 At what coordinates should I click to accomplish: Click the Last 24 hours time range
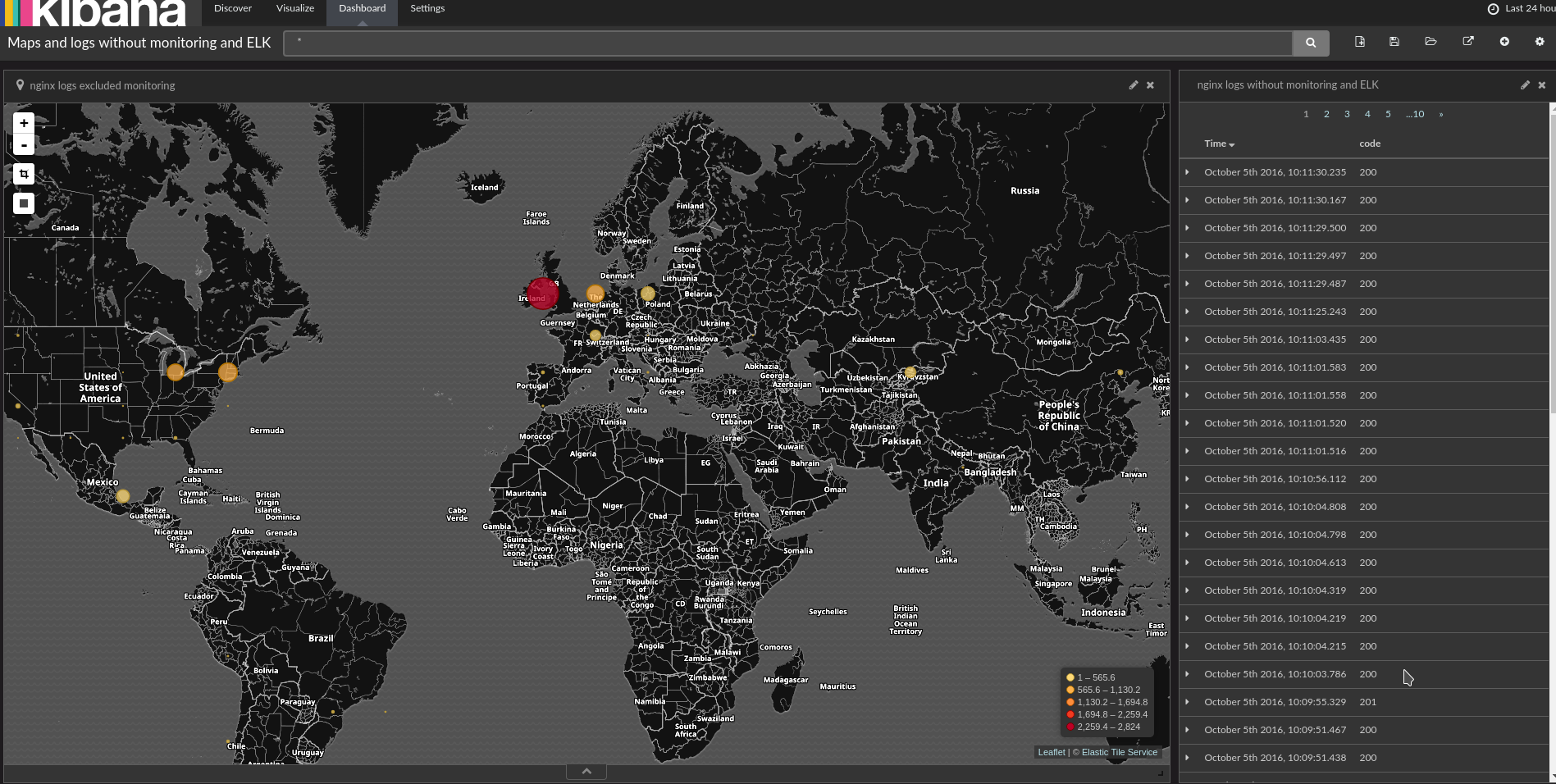(1530, 8)
